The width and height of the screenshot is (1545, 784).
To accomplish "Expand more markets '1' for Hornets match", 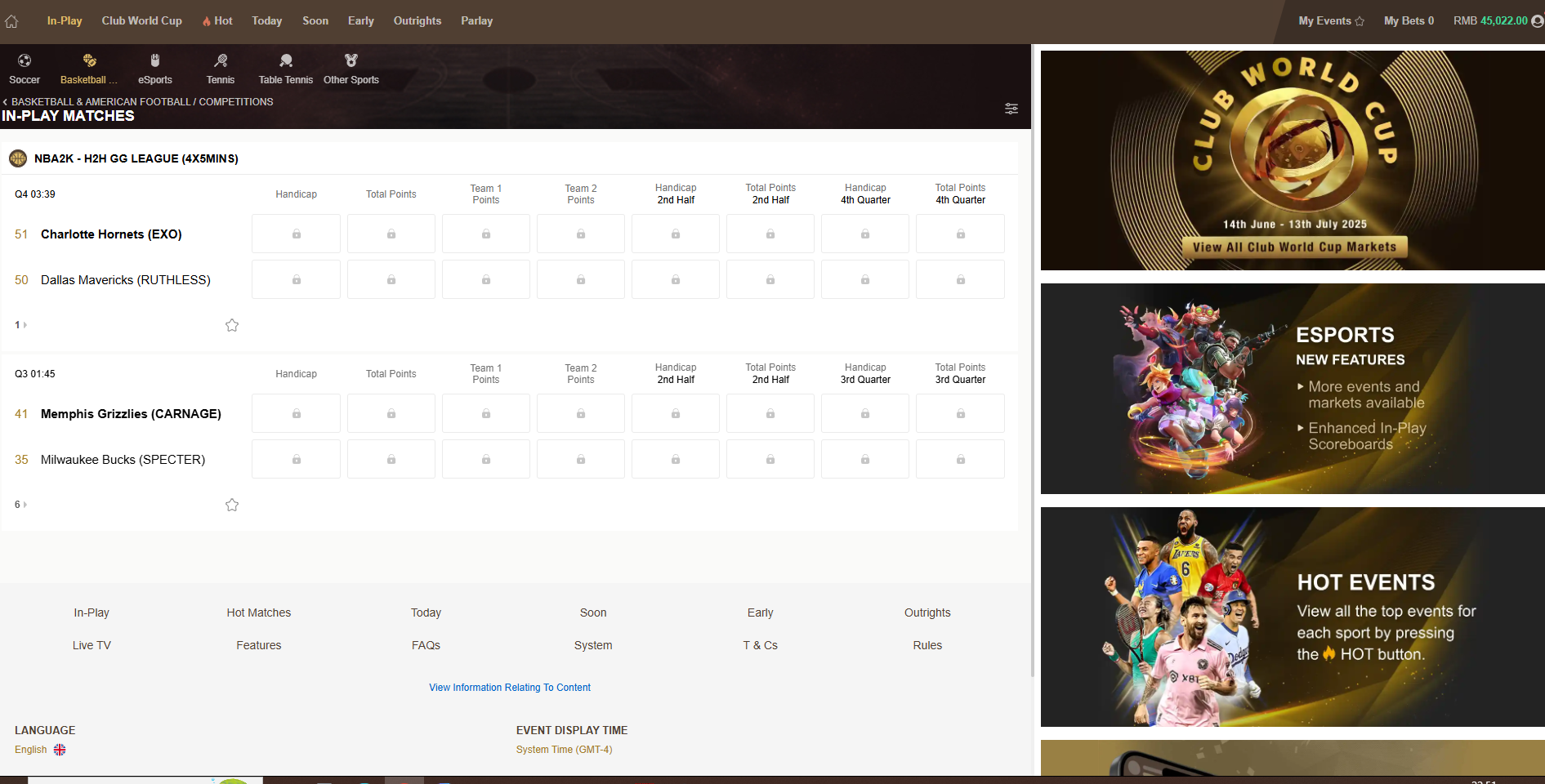I will click(20, 325).
